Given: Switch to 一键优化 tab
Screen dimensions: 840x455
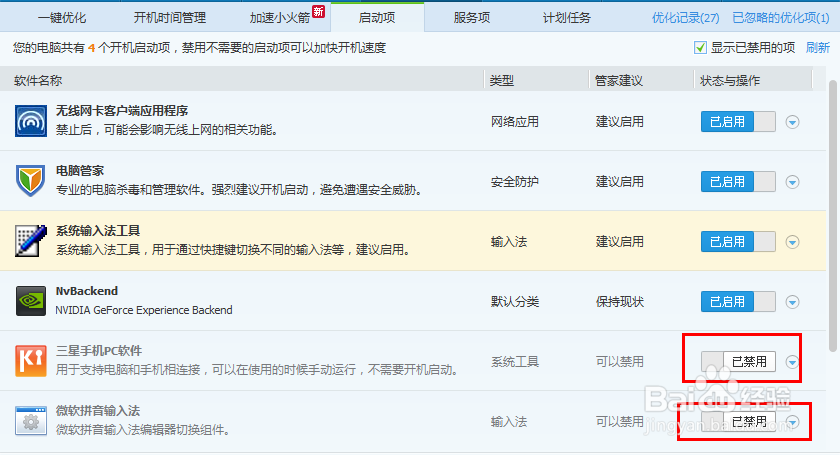Looking at the screenshot, I should pyautogui.click(x=62, y=18).
